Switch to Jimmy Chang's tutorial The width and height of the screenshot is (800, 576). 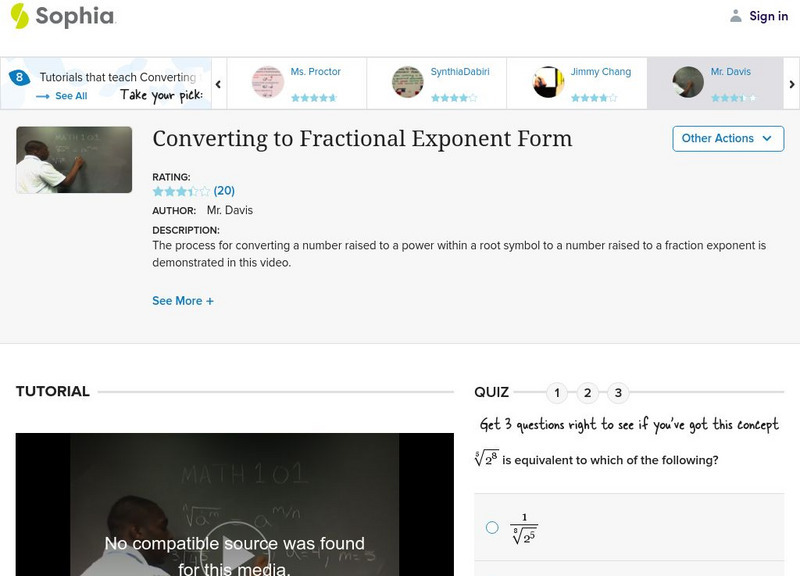click(599, 71)
